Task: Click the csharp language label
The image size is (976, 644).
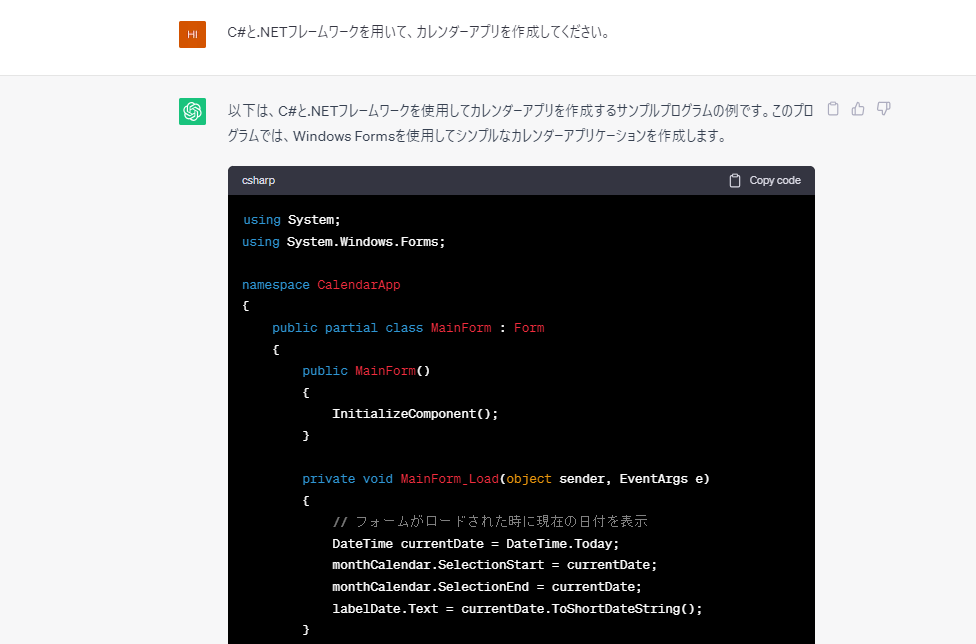Action: point(258,181)
